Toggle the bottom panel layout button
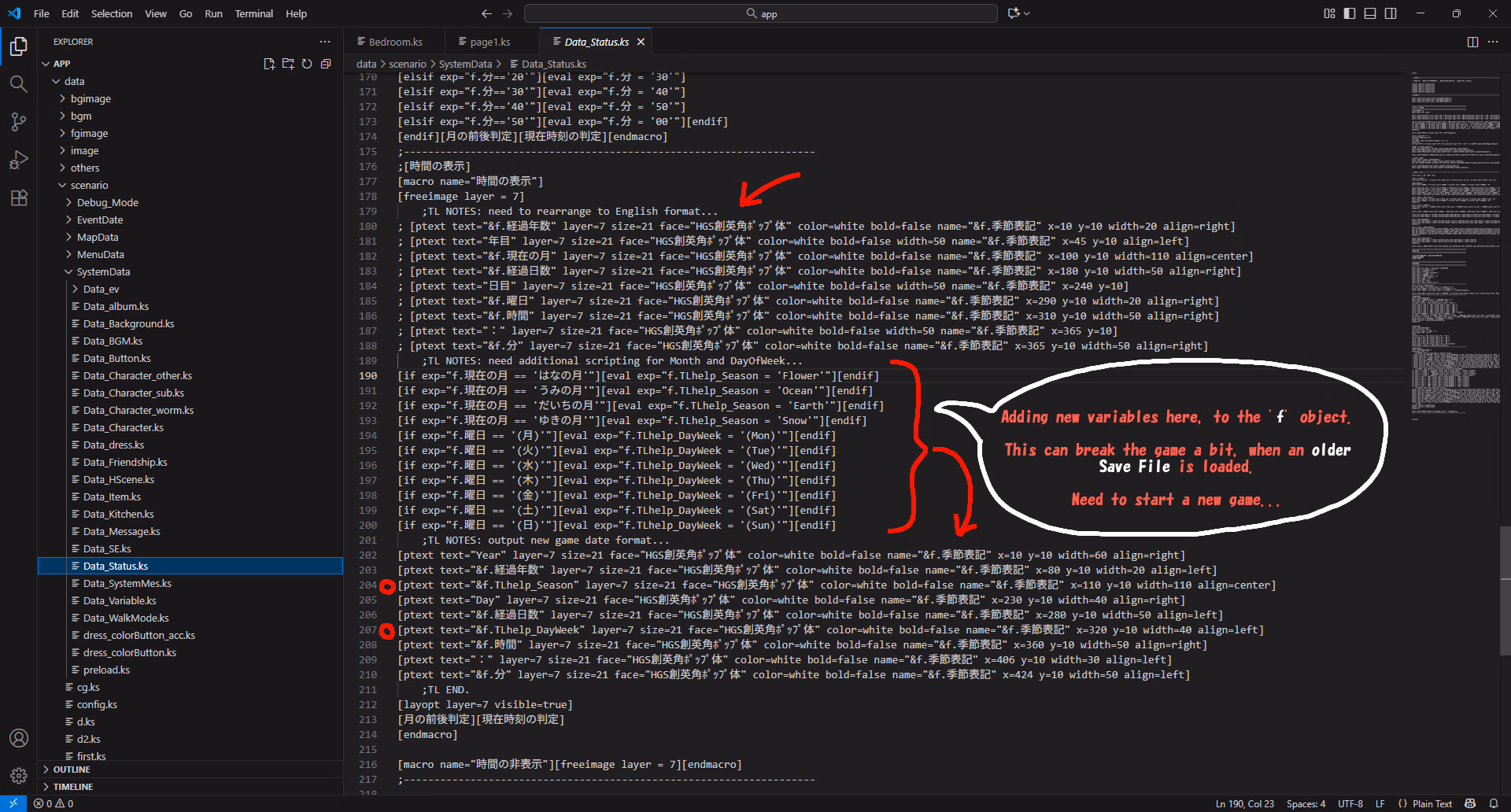This screenshot has width=1511, height=812. click(1370, 13)
